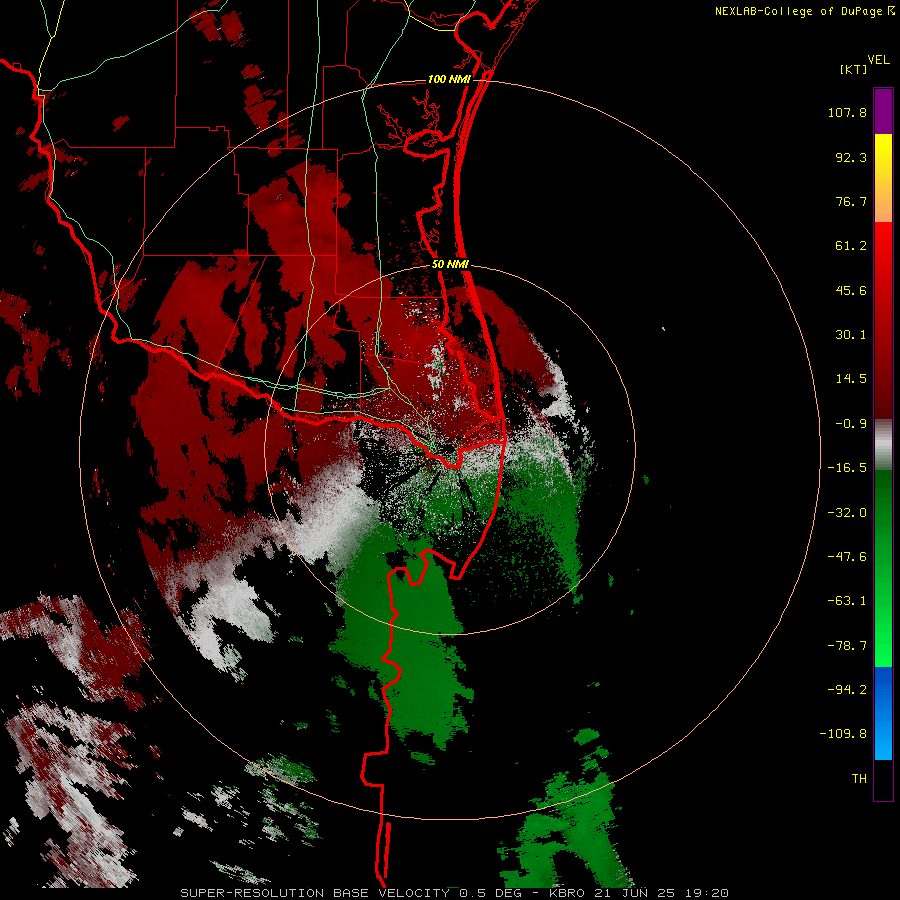Click the 14.5 velocity scale value
Image resolution: width=900 pixels, height=900 pixels.
pos(851,379)
